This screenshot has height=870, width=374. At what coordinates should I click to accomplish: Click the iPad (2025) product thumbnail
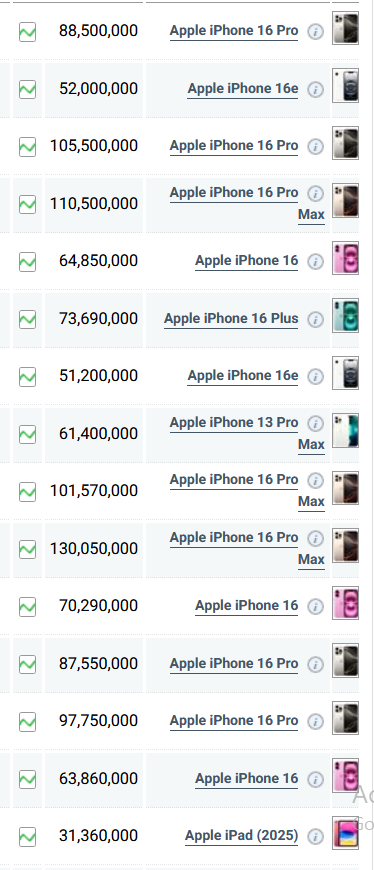pyautogui.click(x=346, y=832)
